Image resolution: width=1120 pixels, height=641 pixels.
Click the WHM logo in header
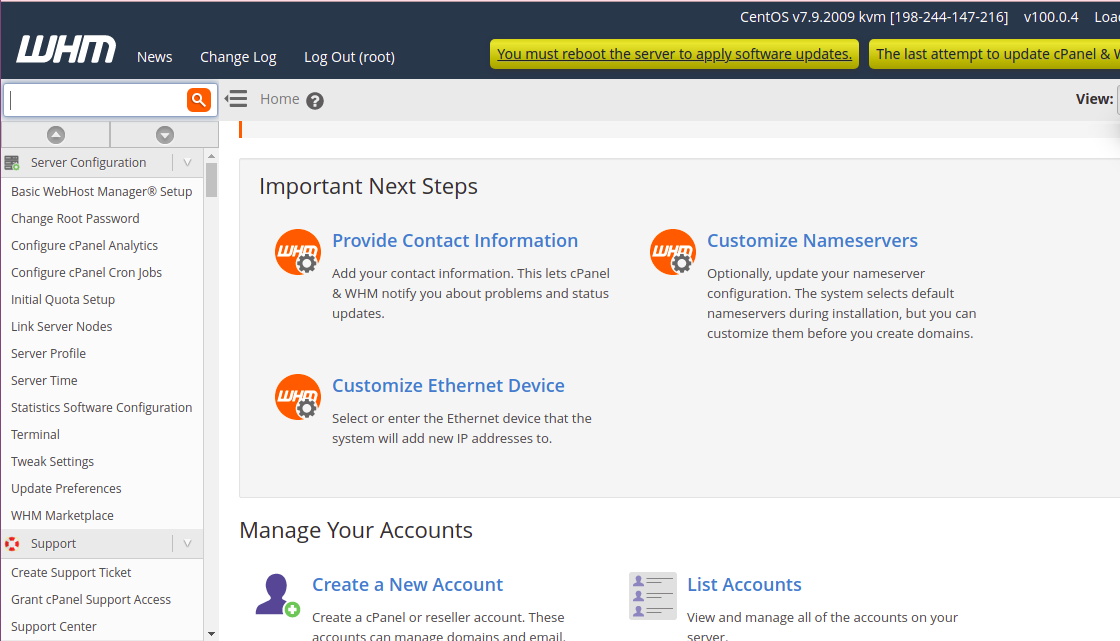pos(66,49)
